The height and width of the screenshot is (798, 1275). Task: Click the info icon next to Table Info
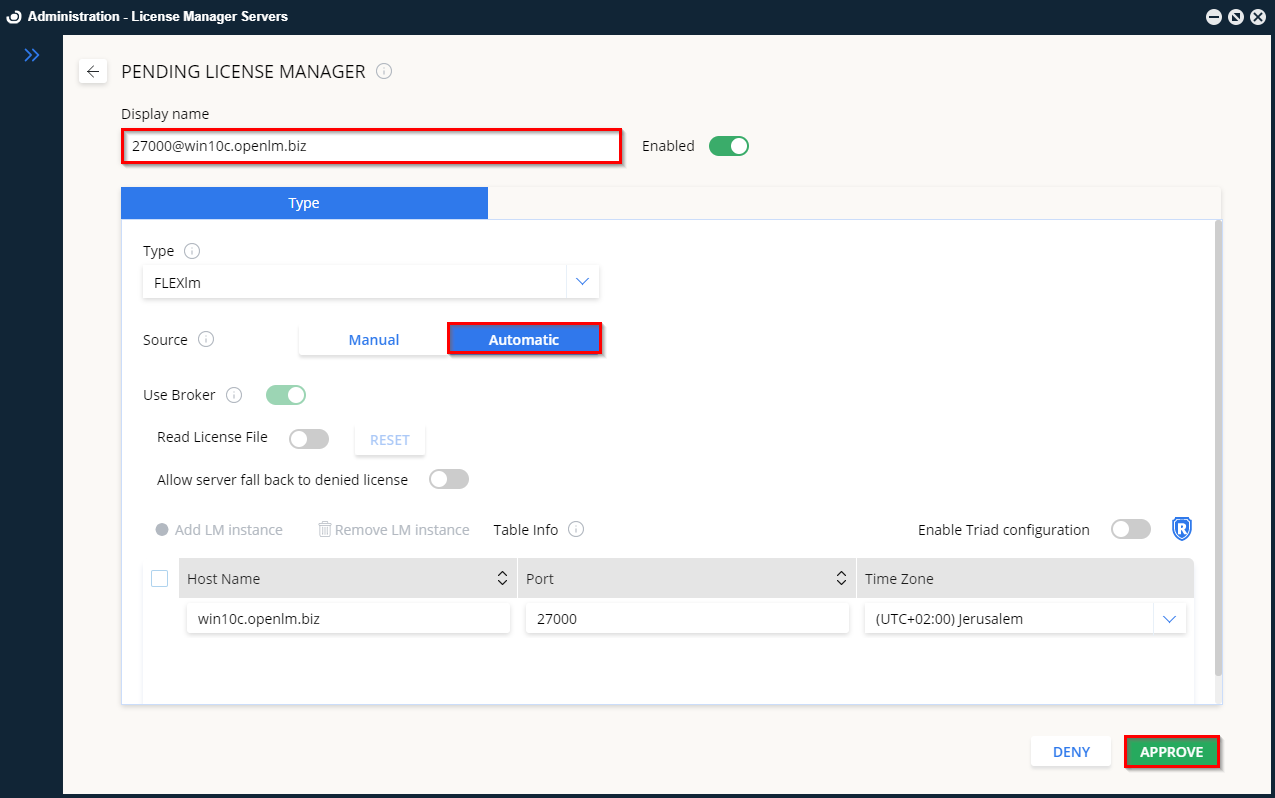(x=576, y=530)
